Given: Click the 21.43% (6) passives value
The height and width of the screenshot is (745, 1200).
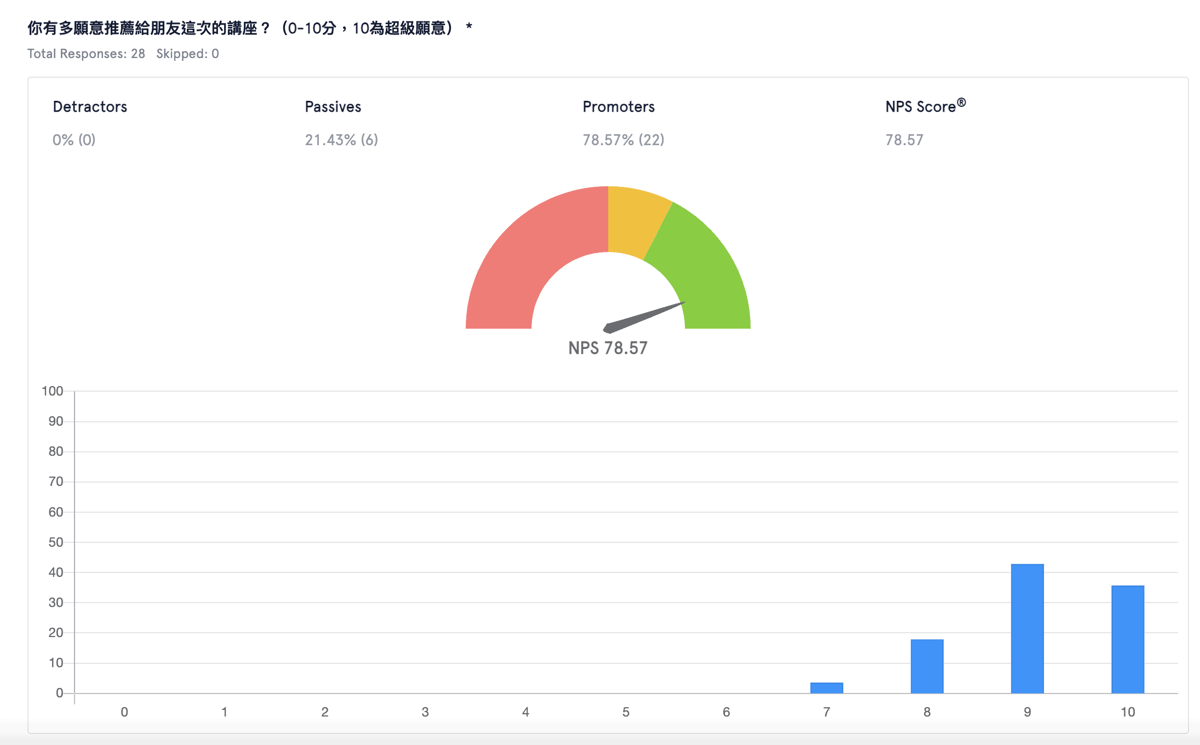Looking at the screenshot, I should (341, 140).
